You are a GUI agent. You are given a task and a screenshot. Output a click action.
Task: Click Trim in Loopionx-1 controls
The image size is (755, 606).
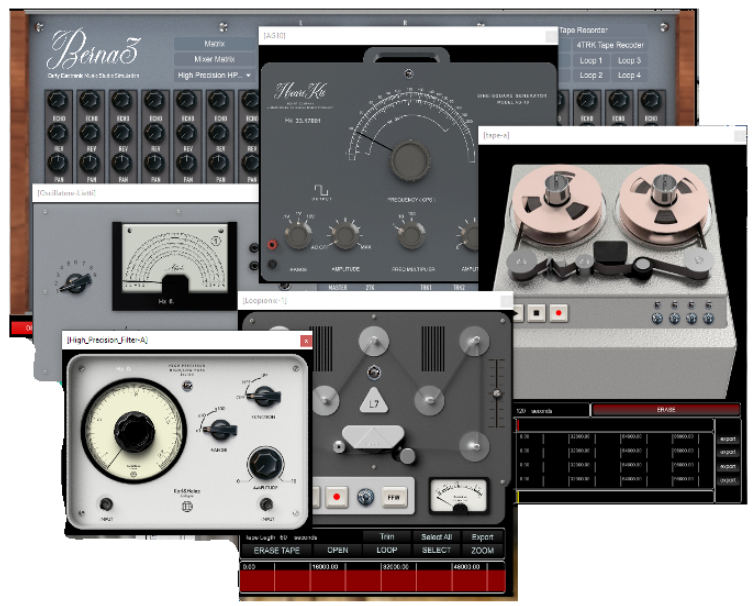(x=387, y=537)
